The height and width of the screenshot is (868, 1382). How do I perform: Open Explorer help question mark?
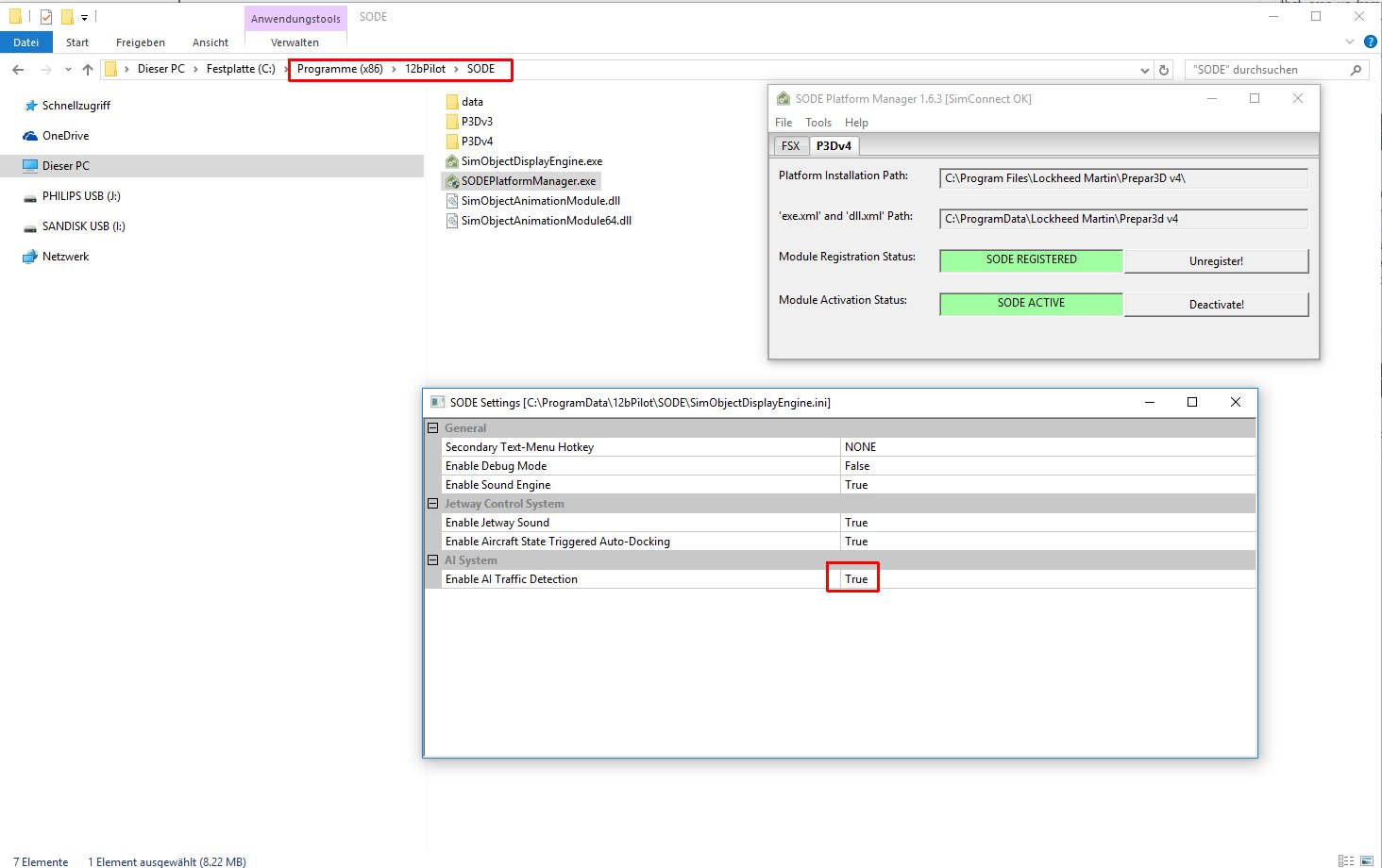coord(1371,42)
